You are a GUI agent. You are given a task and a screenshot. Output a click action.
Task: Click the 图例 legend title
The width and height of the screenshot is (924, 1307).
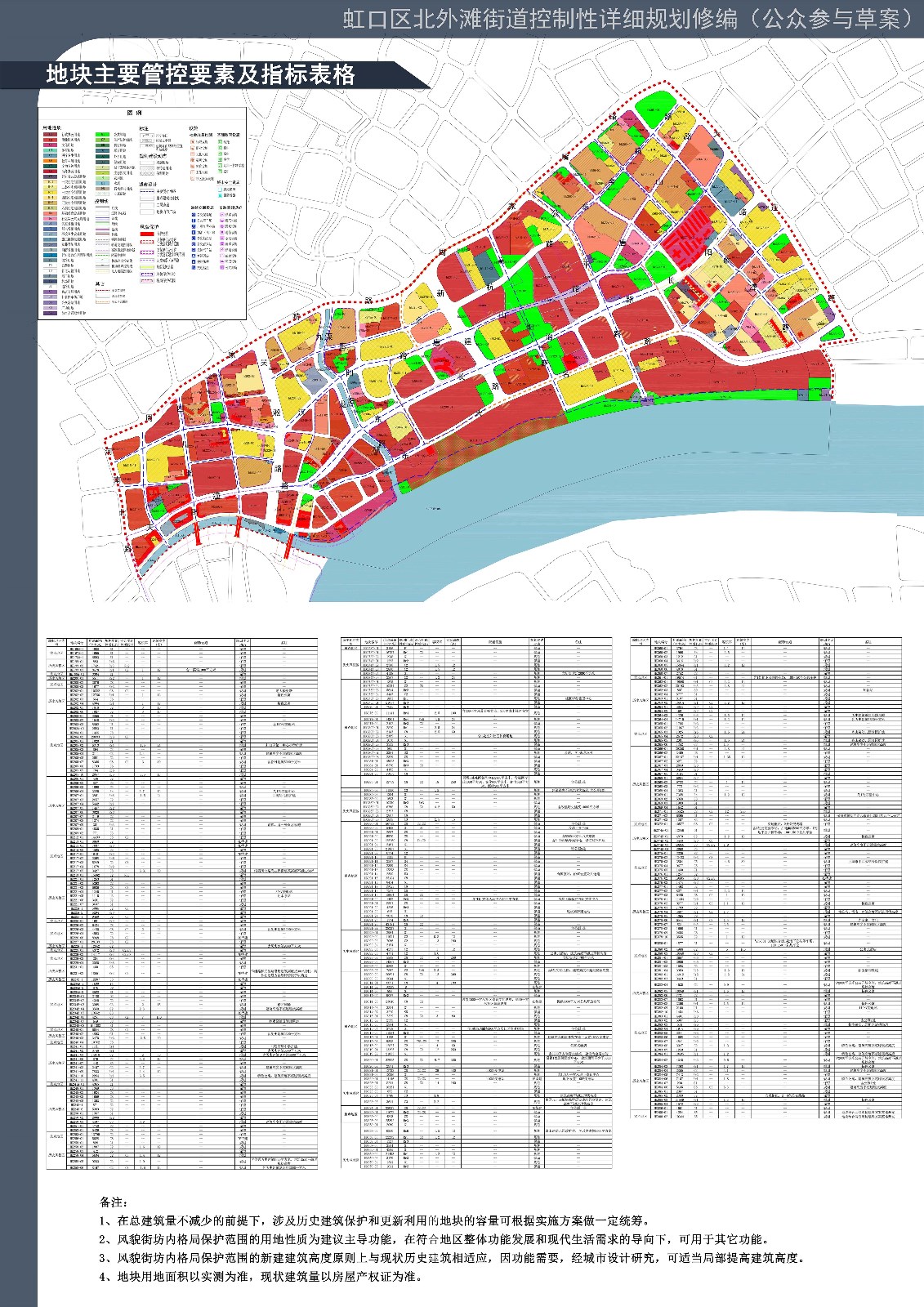click(x=134, y=113)
